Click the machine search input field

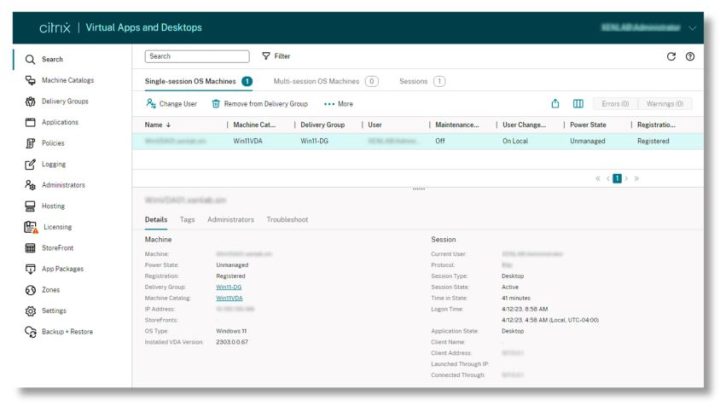click(197, 57)
